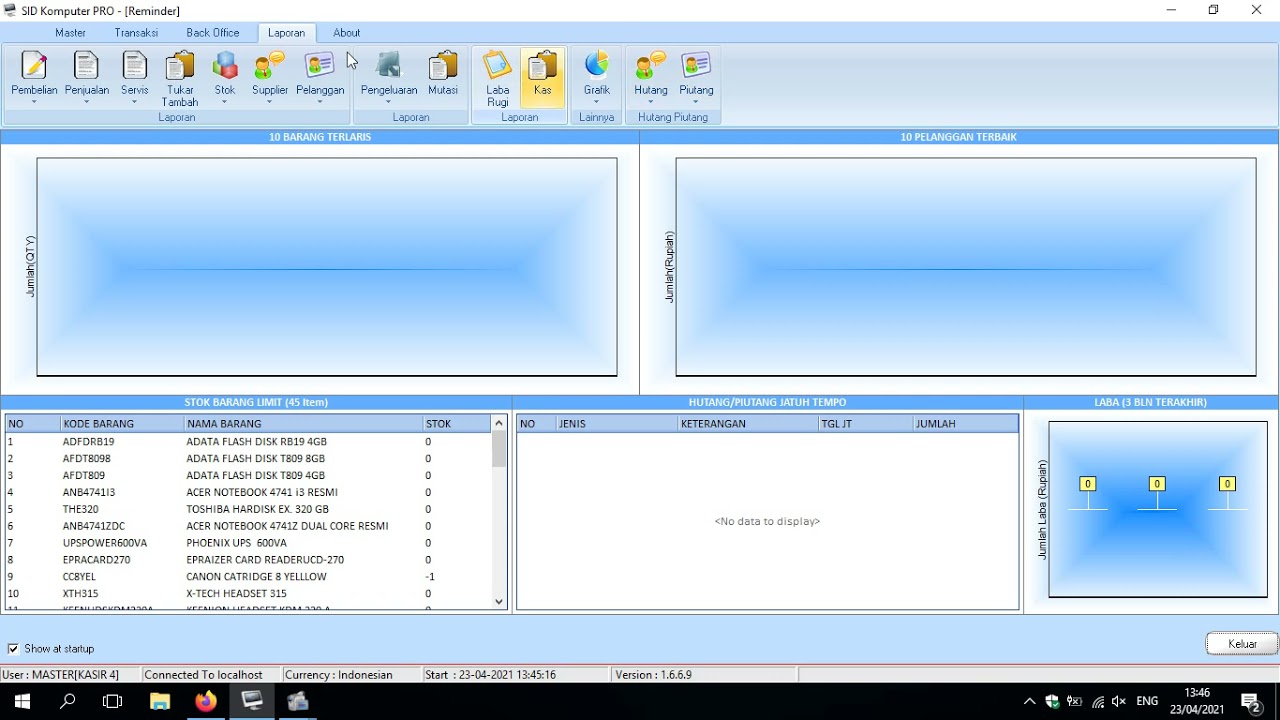Open the notification center icon

coord(1251,702)
